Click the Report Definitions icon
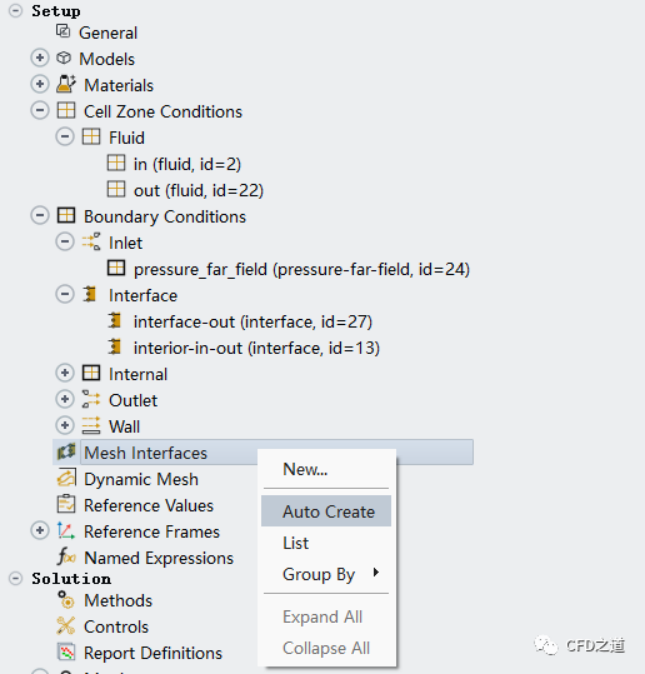The width and height of the screenshot is (645, 674). [x=66, y=653]
